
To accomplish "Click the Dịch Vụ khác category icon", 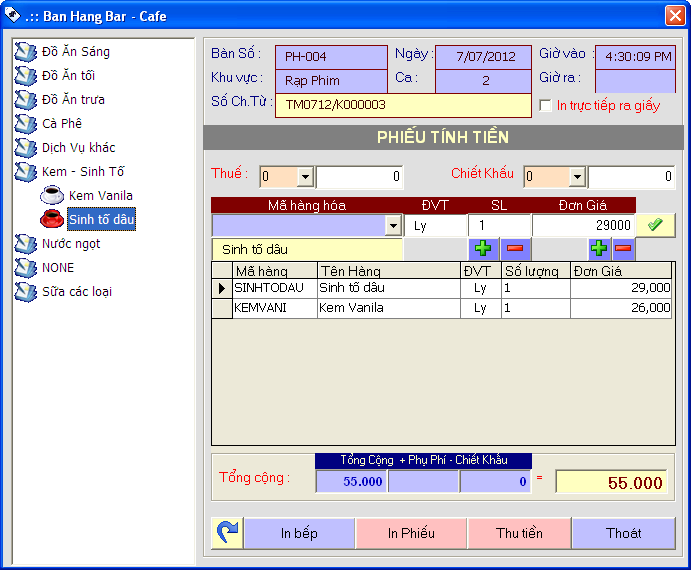I will (26, 147).
